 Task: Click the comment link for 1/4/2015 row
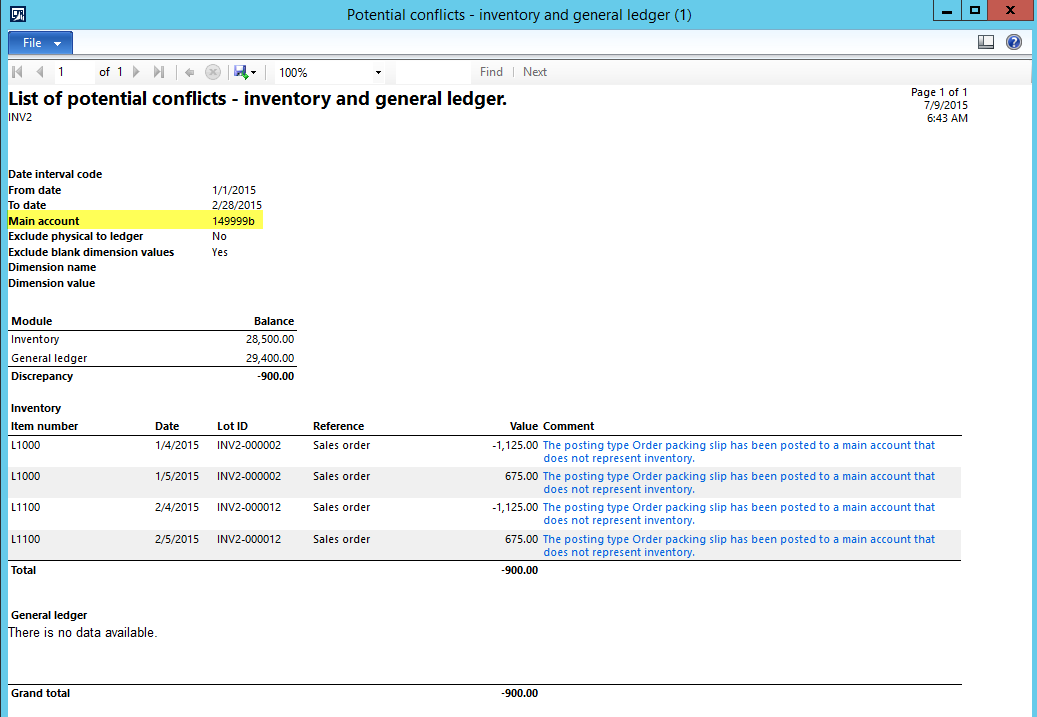click(738, 452)
